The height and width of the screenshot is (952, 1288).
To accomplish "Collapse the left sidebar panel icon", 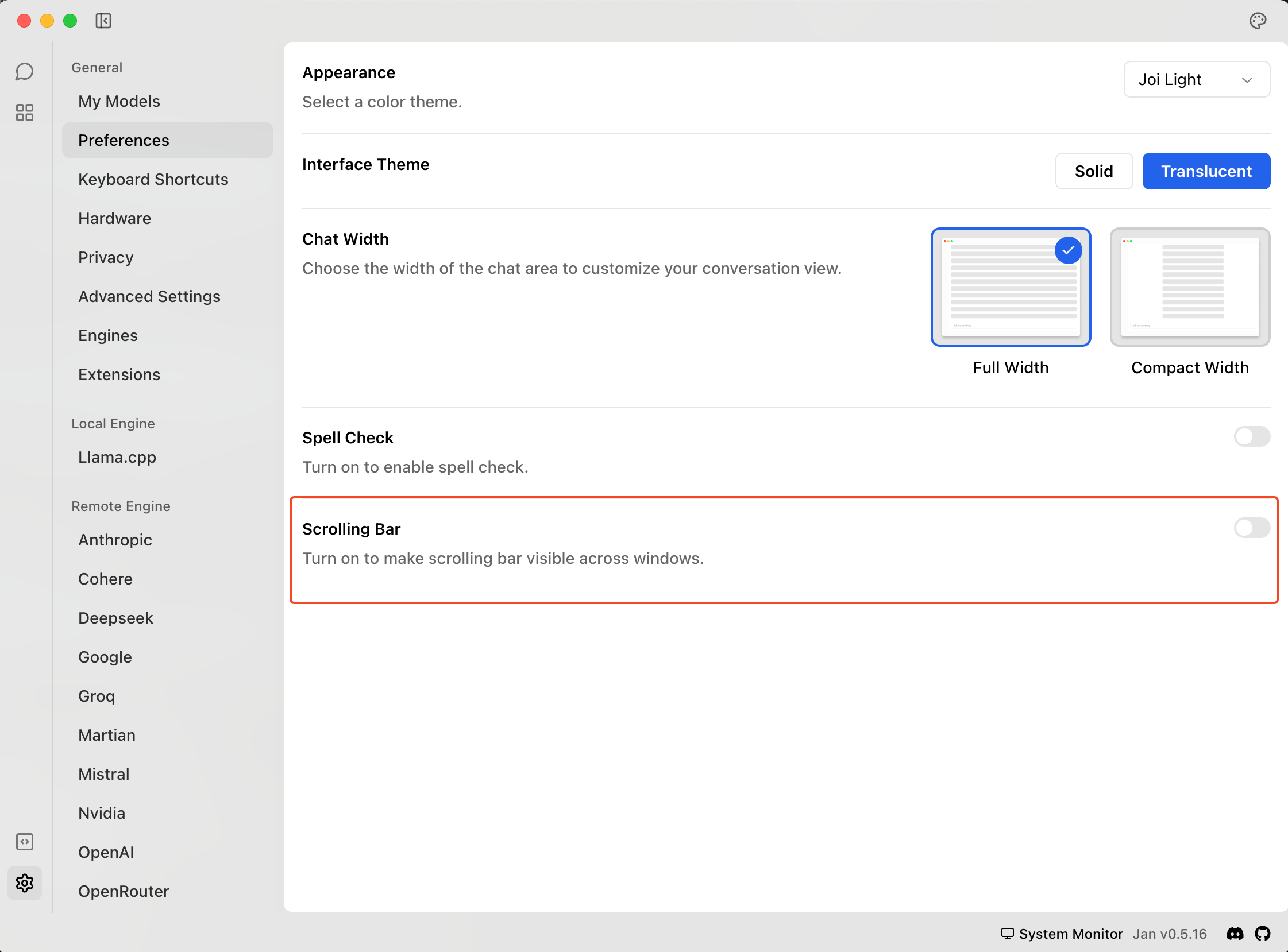I will (103, 21).
